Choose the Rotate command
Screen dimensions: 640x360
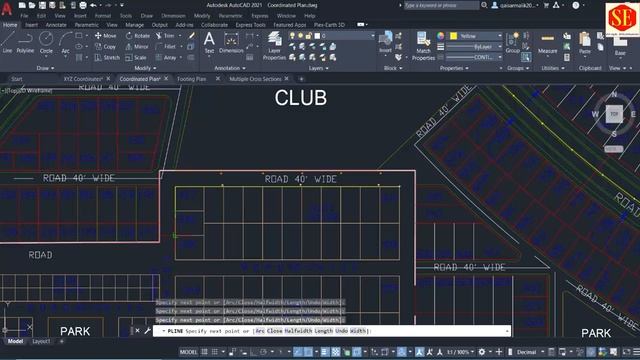(138, 36)
